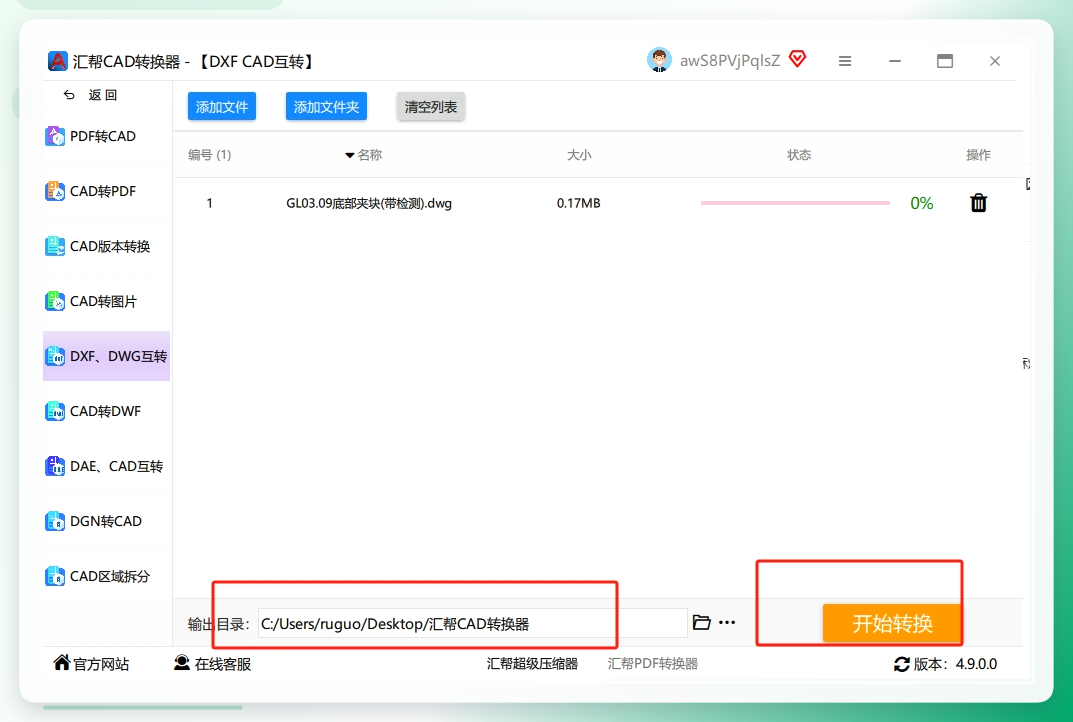Click the DAE、CAD互转 sidebar icon
The height and width of the screenshot is (722, 1073).
point(55,466)
